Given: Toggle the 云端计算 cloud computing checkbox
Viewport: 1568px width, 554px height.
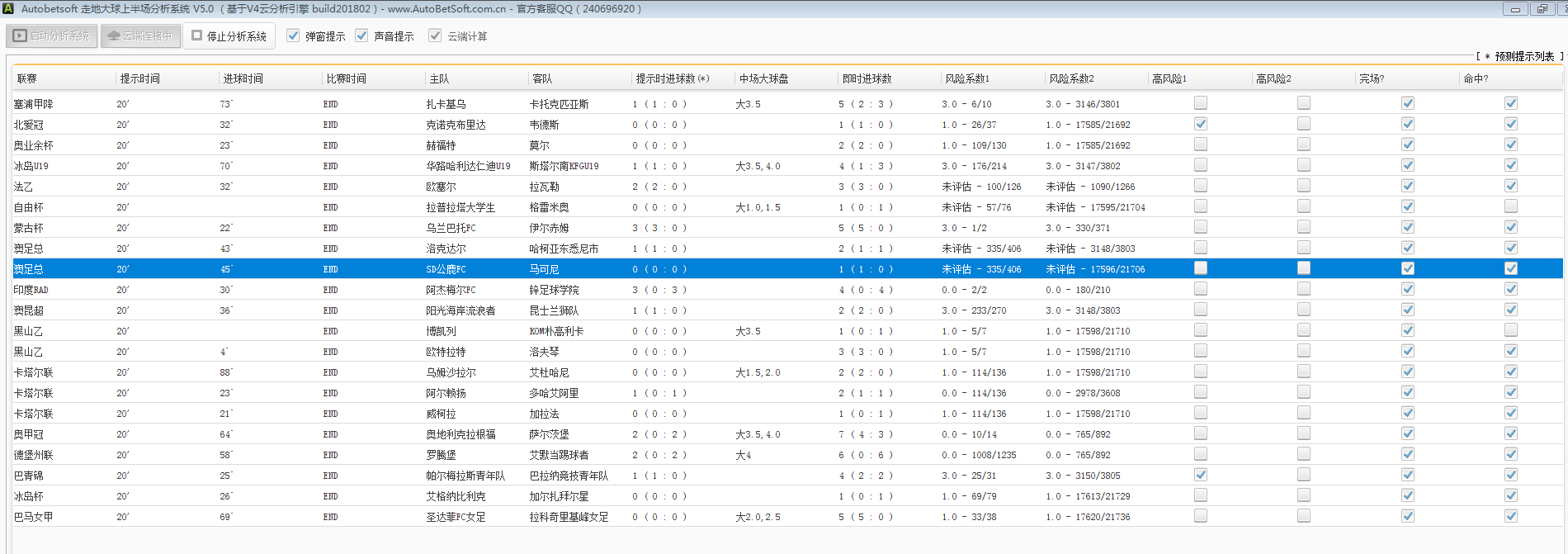Looking at the screenshot, I should [435, 36].
